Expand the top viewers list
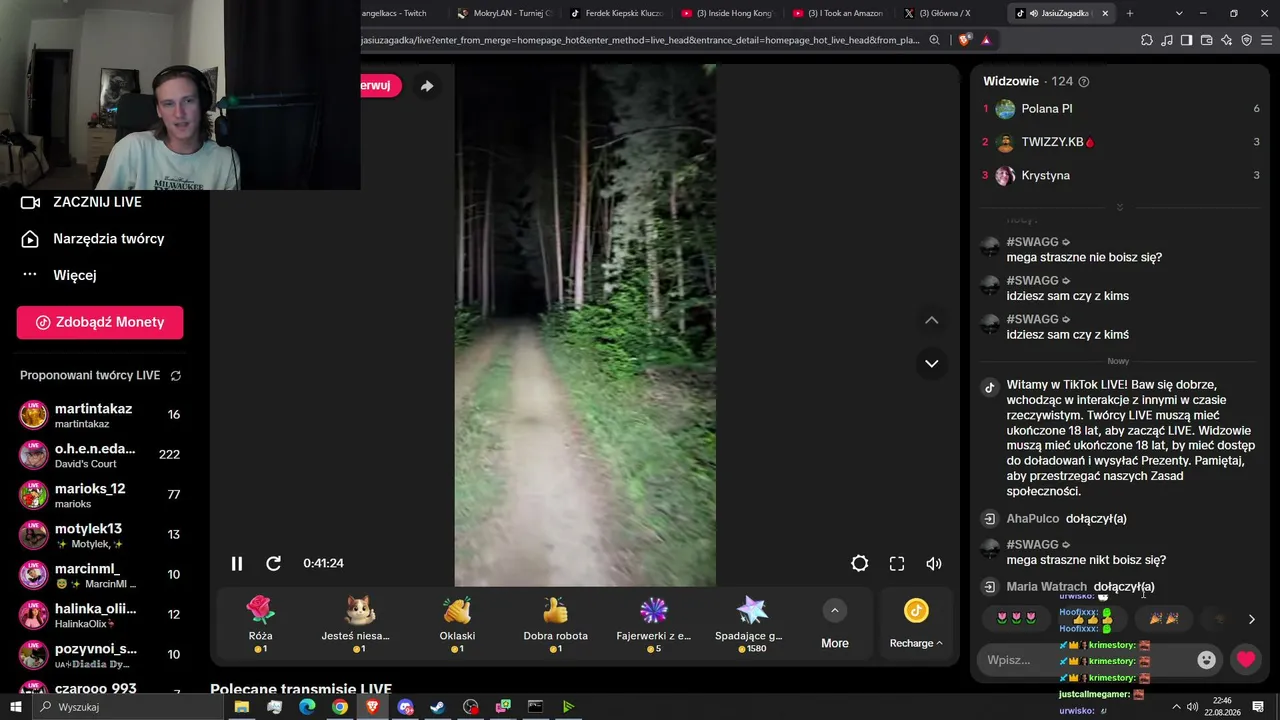Image resolution: width=1280 pixels, height=720 pixels. [1119, 207]
